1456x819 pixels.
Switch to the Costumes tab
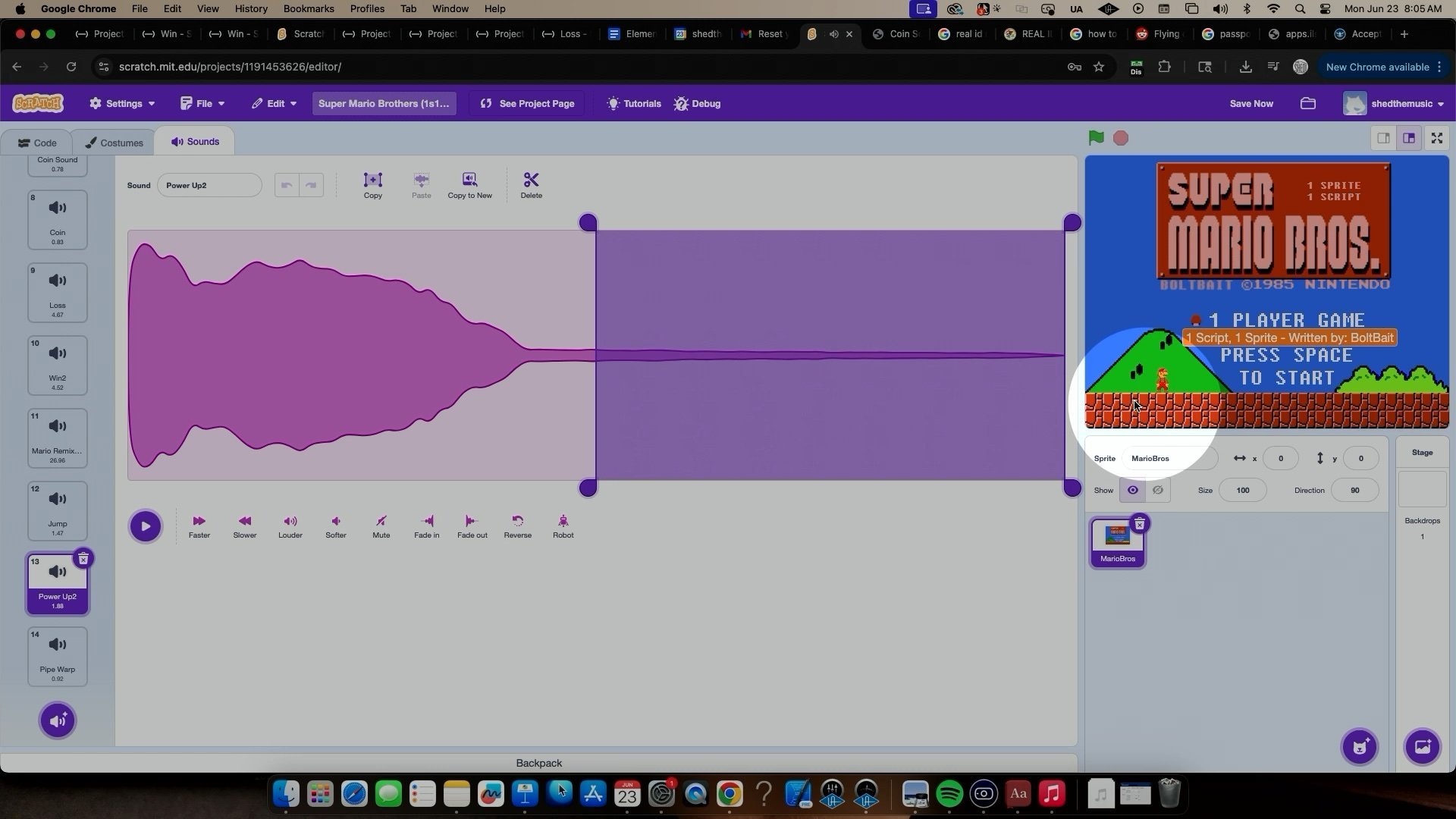tap(114, 143)
